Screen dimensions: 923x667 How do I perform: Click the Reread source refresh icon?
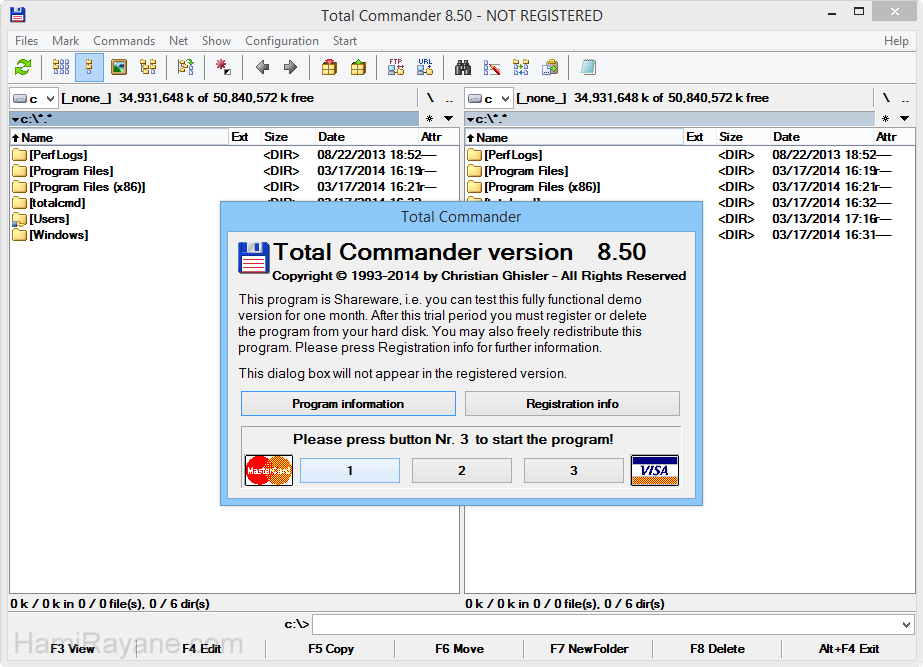[23, 67]
